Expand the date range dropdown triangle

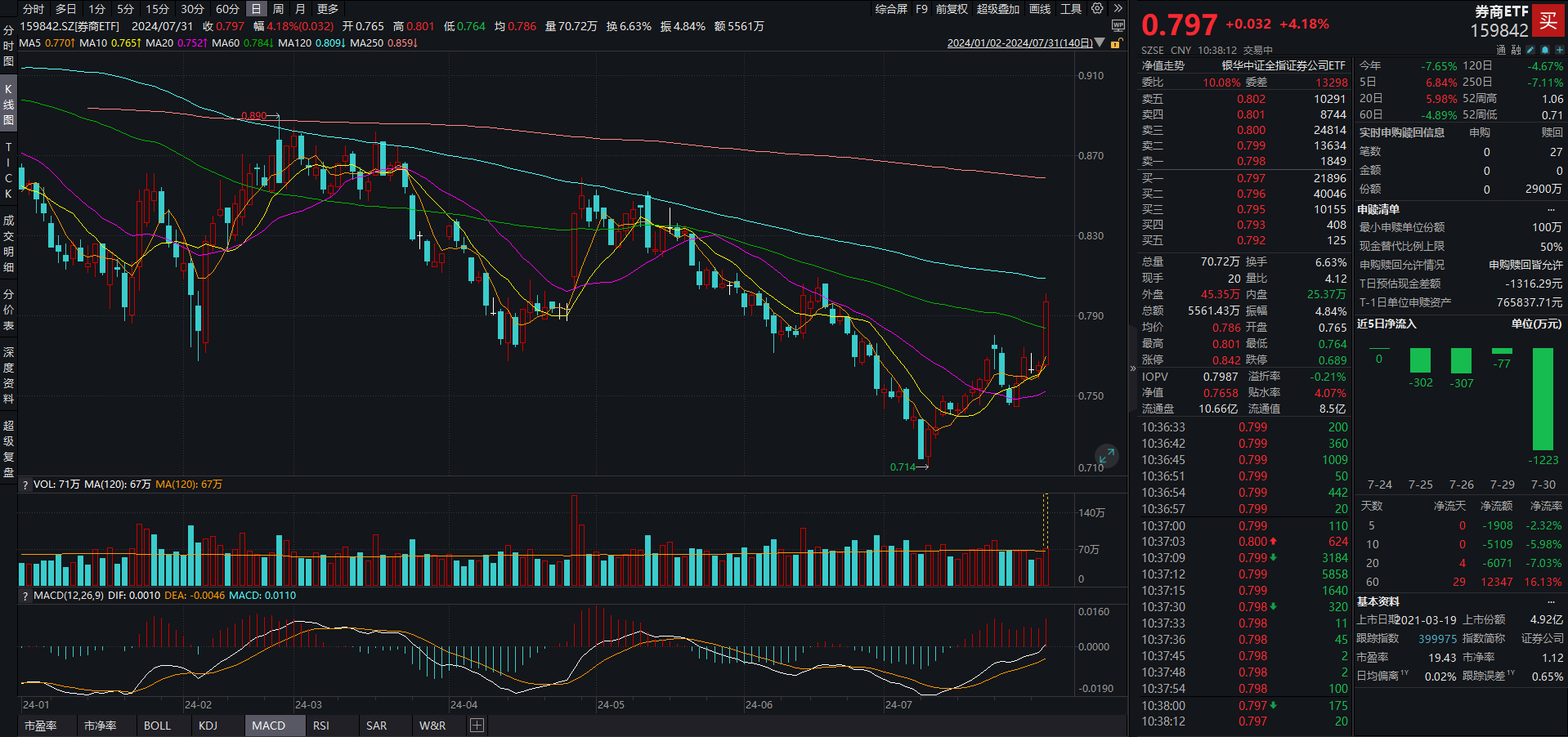(1100, 43)
